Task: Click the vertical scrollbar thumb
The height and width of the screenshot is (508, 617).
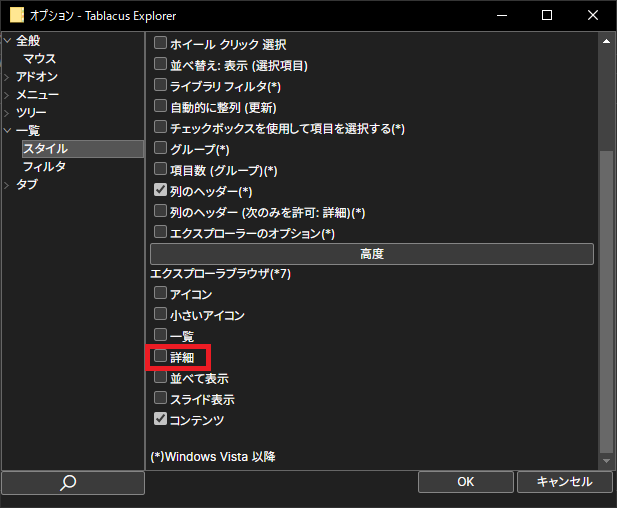Action: tap(606, 302)
